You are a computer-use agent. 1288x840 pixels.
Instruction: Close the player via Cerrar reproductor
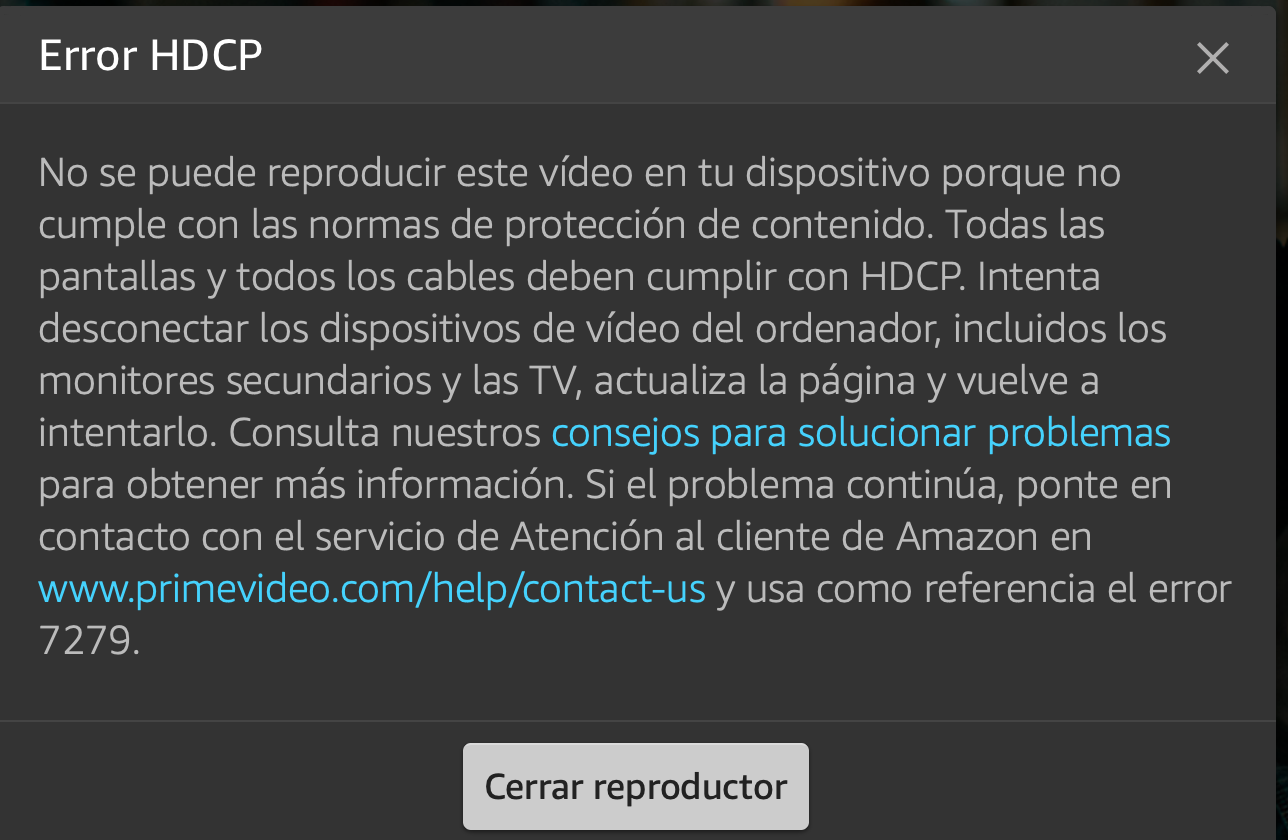click(636, 786)
